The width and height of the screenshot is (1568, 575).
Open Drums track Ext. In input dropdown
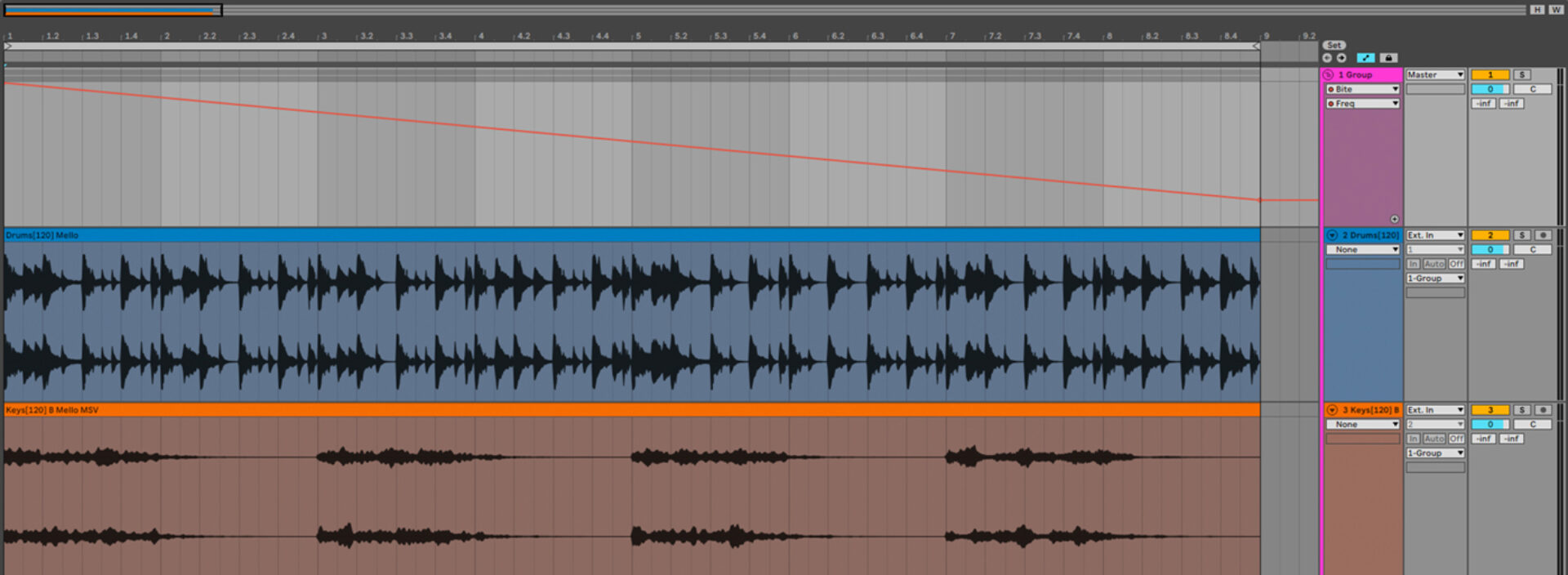pos(1435,235)
